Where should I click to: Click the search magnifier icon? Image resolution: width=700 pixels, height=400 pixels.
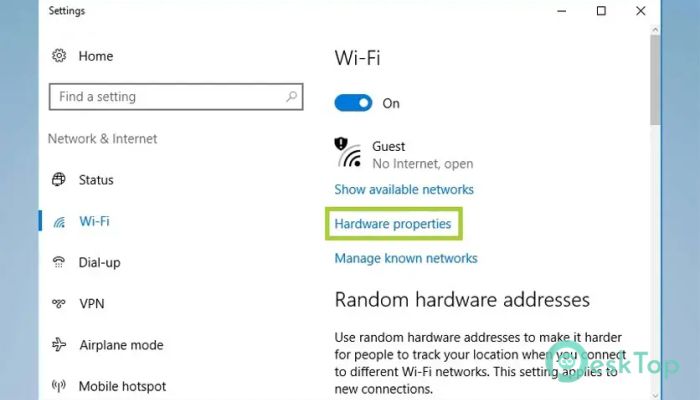pos(291,97)
